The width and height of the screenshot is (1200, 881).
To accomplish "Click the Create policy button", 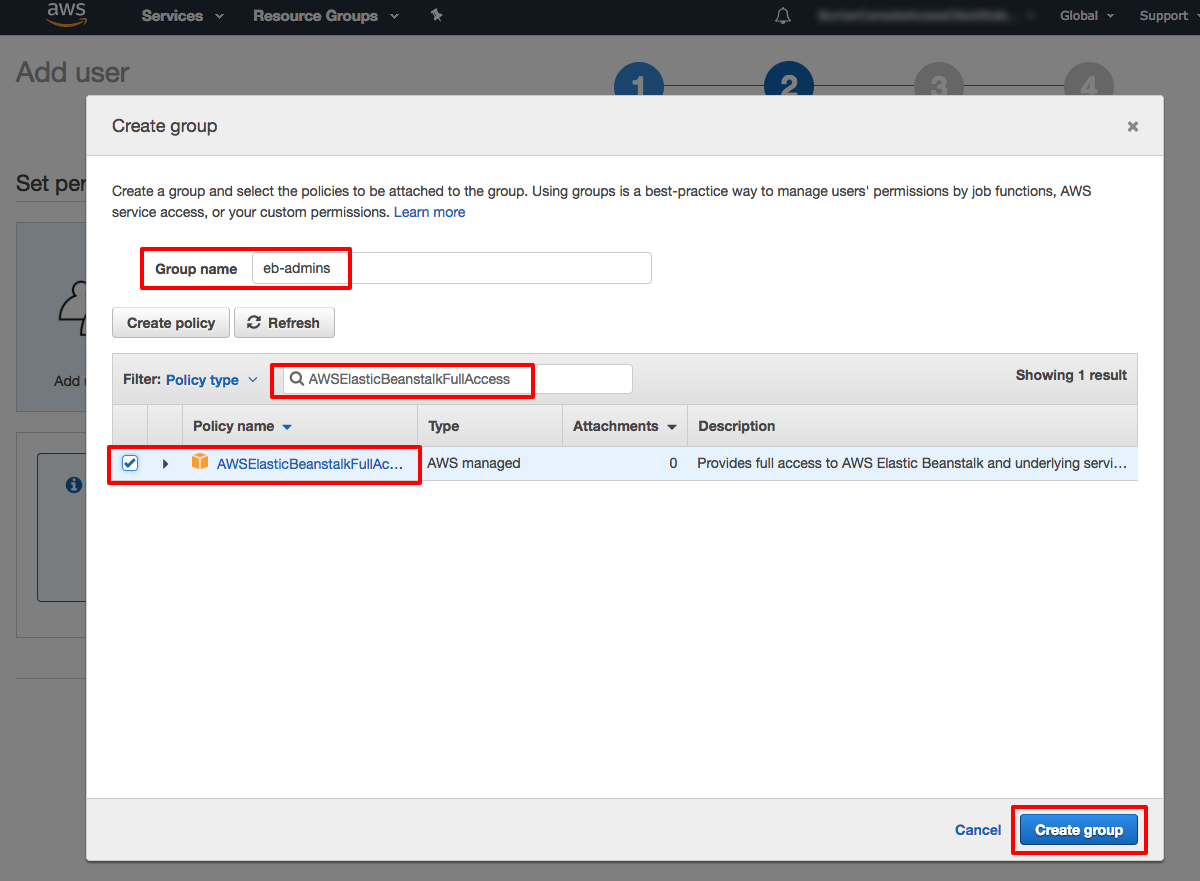I will [x=171, y=323].
